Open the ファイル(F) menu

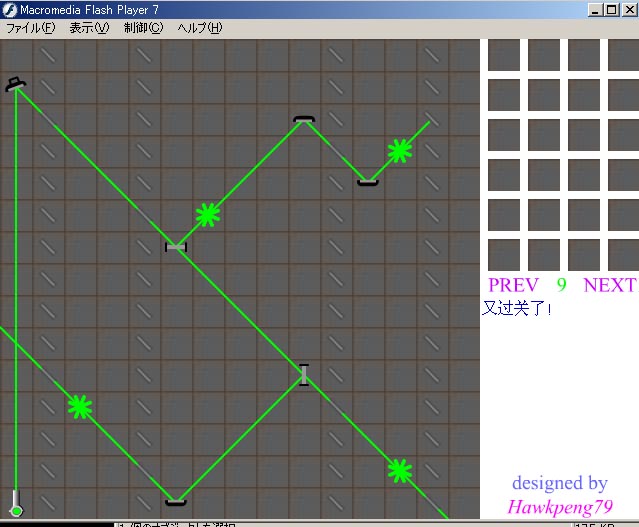tap(31, 28)
